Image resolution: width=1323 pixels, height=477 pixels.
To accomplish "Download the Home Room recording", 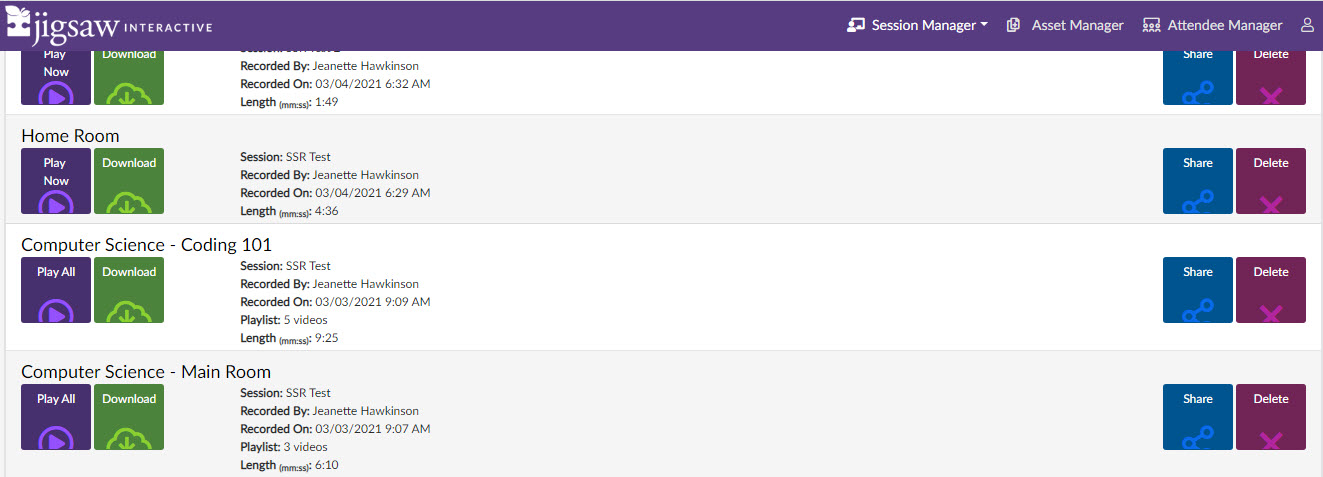I will (x=129, y=181).
